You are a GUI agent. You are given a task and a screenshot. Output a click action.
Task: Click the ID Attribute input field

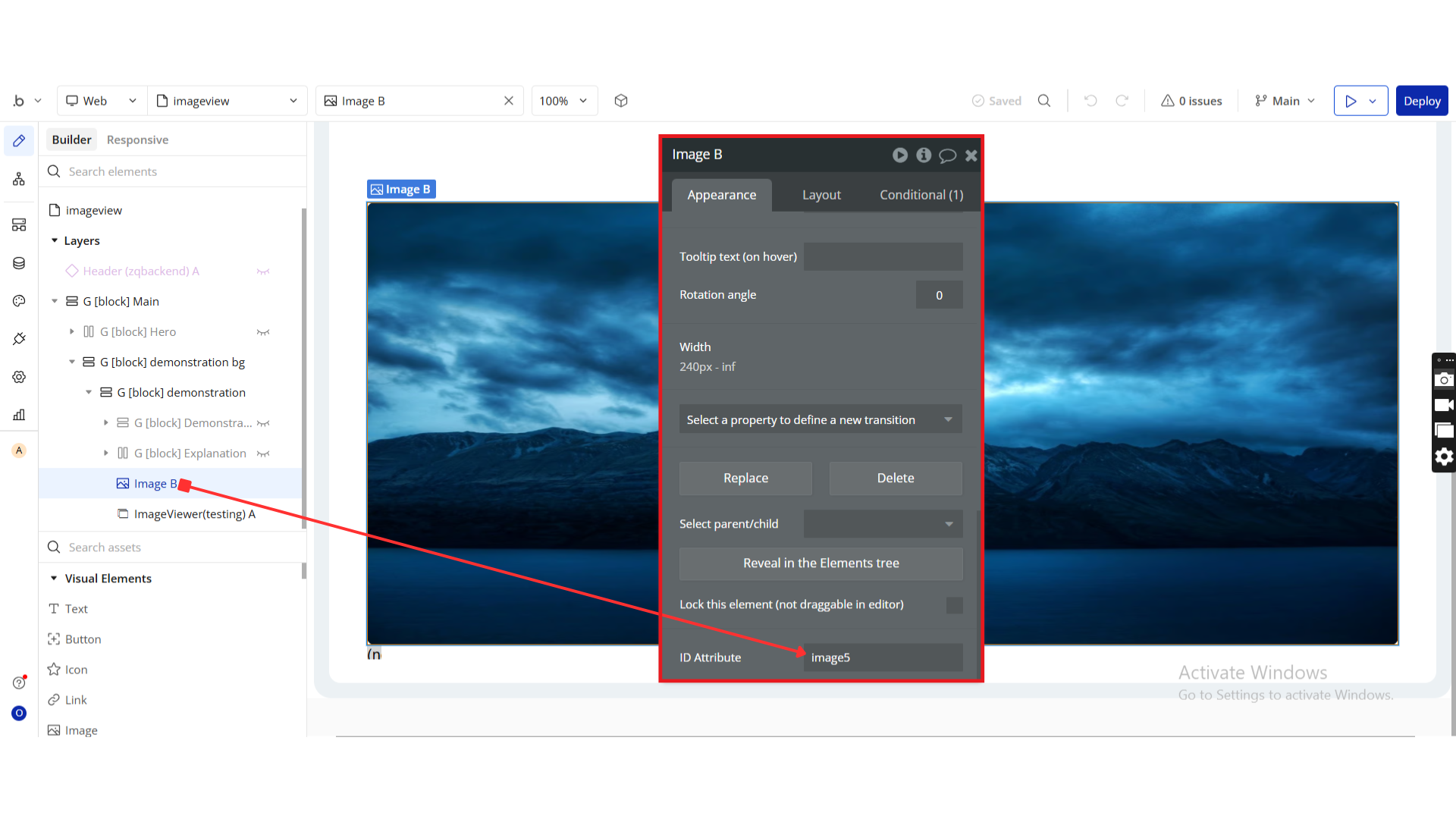[883, 657]
